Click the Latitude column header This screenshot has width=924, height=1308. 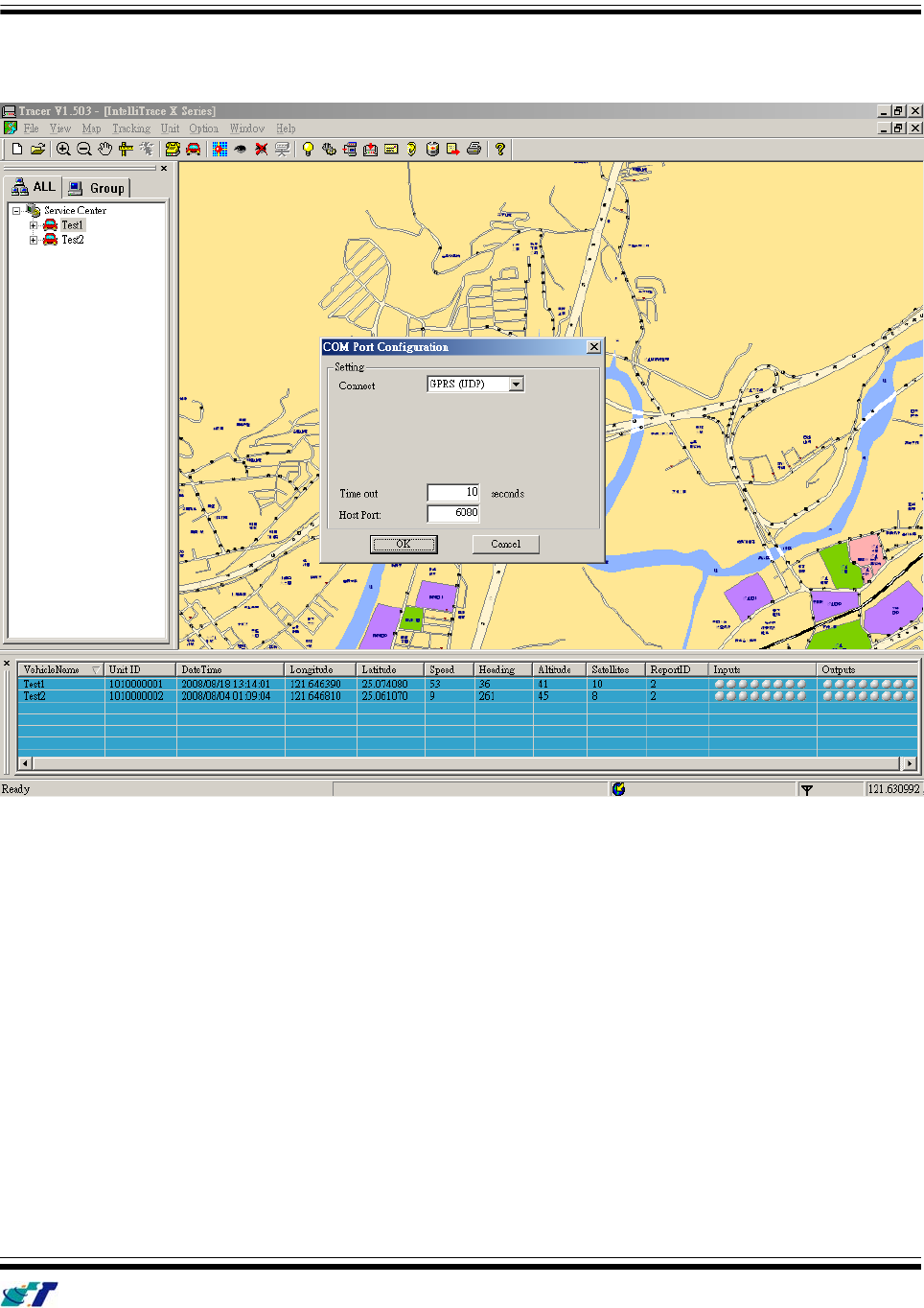[390, 669]
